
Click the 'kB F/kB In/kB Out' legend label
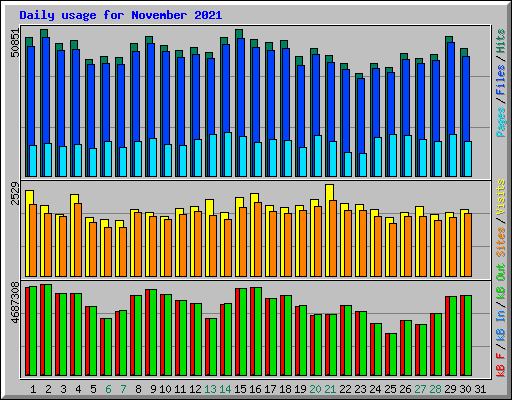point(501,320)
